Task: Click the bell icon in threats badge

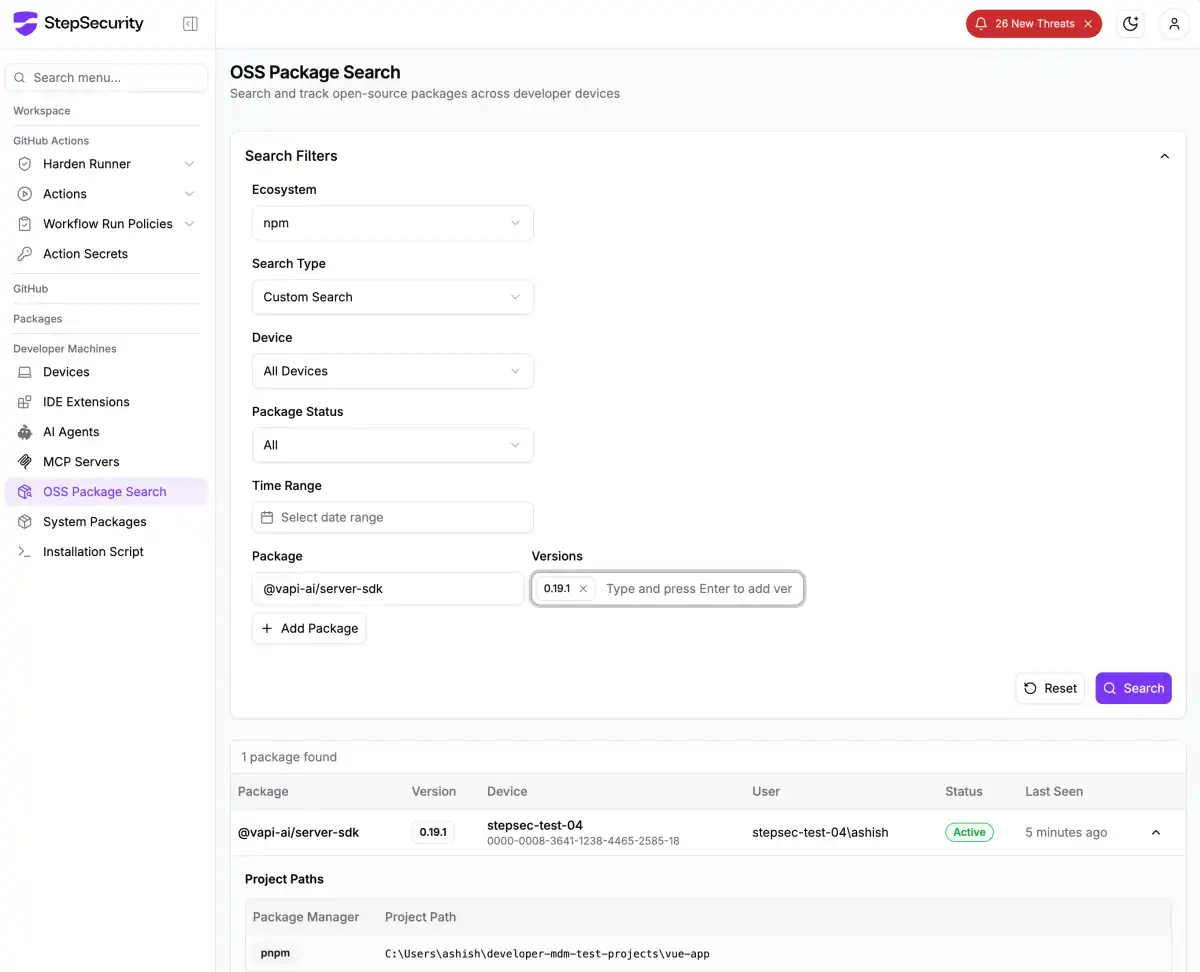Action: [x=981, y=24]
